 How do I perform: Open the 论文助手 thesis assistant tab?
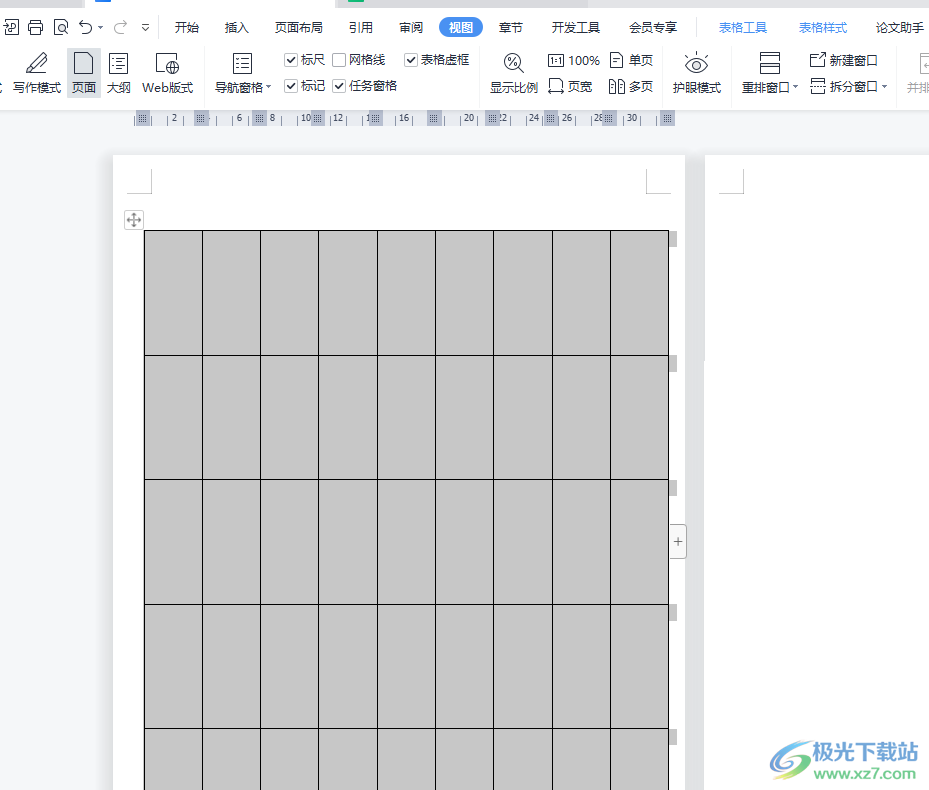pyautogui.click(x=900, y=27)
